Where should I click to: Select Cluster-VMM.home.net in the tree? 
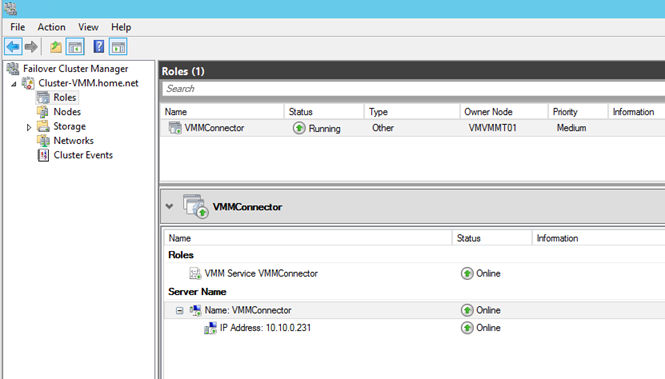[x=88, y=83]
